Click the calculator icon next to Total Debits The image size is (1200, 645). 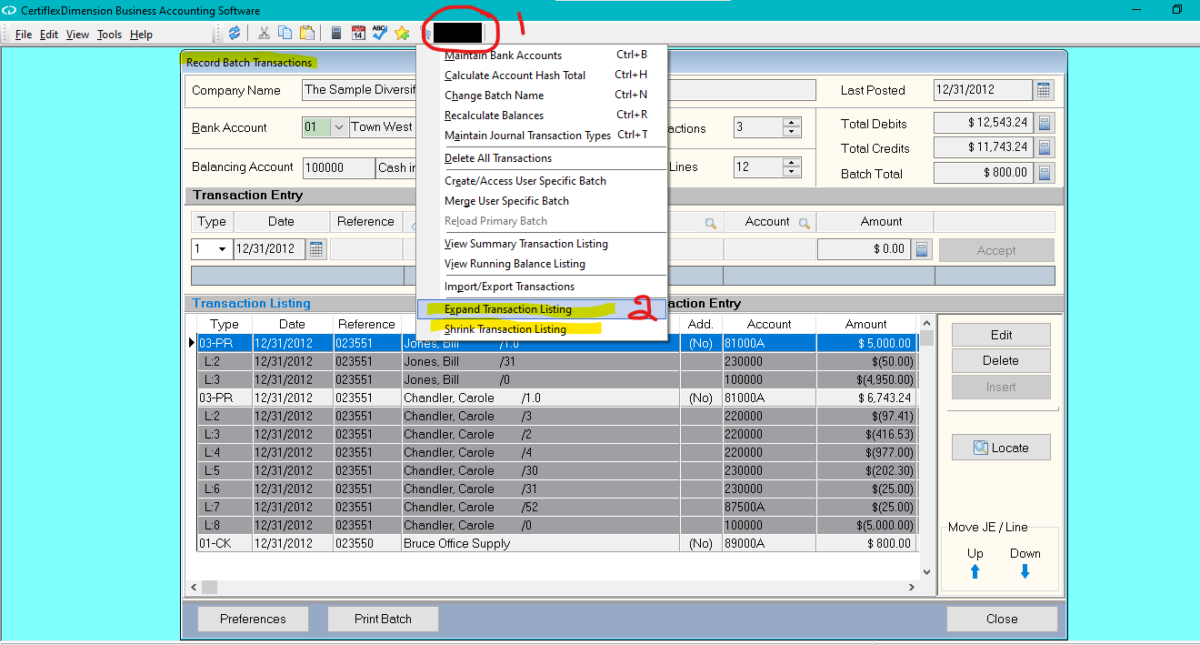point(1043,123)
